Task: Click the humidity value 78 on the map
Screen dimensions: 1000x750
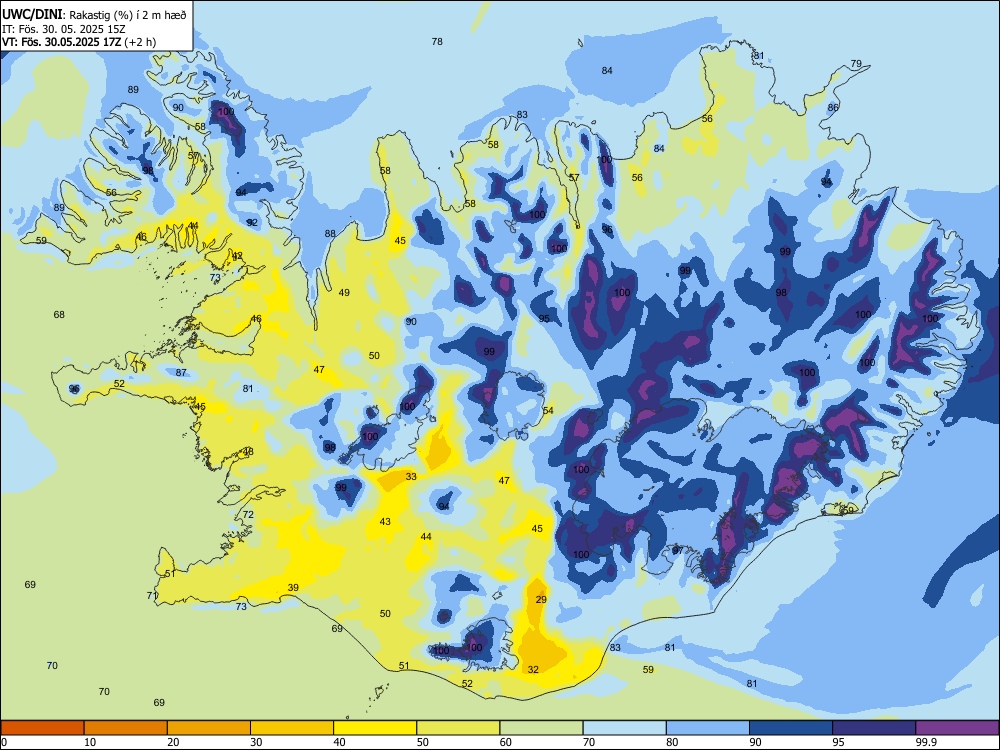Action: click(437, 41)
